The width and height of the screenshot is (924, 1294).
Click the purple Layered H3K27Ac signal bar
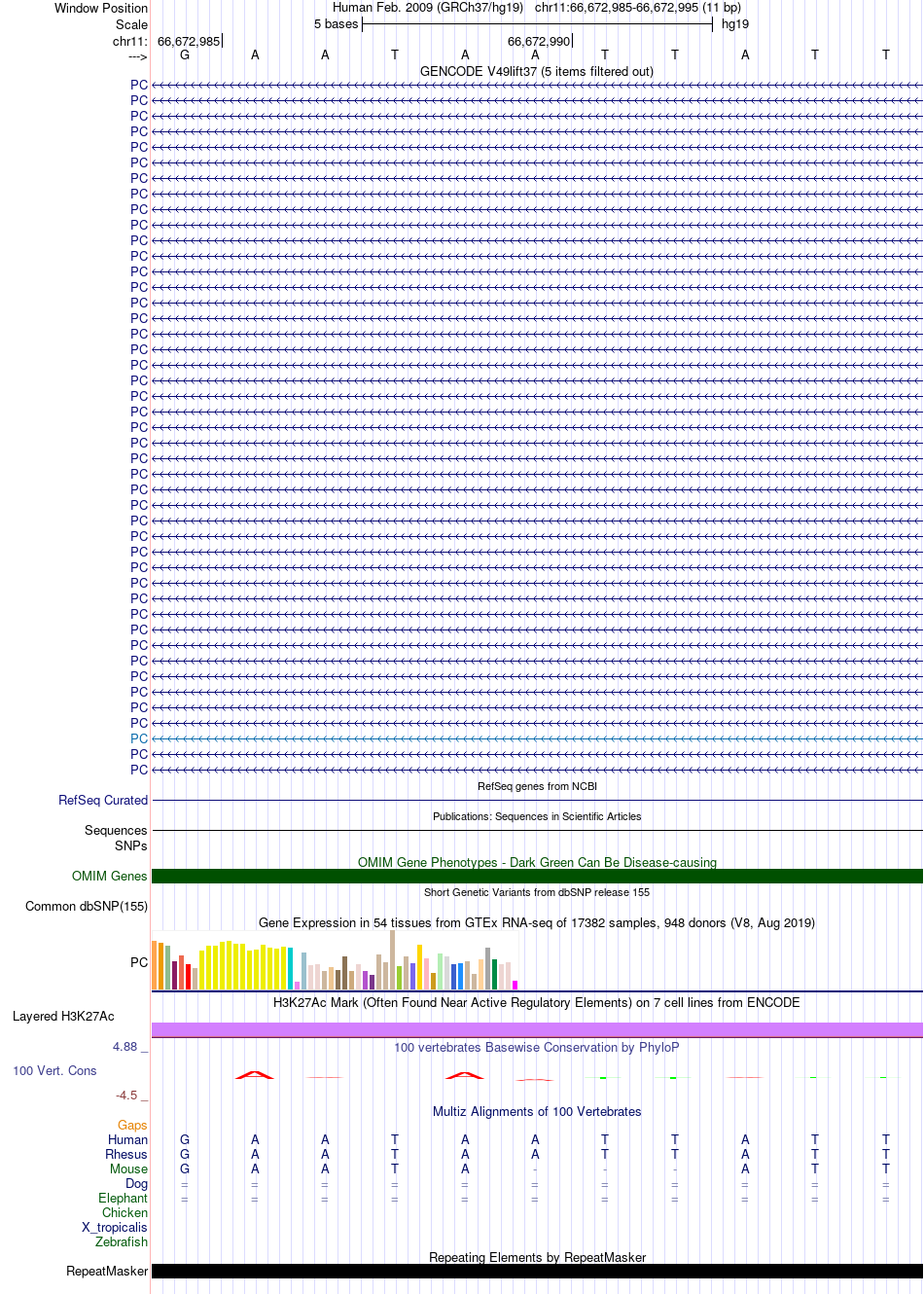click(537, 1029)
